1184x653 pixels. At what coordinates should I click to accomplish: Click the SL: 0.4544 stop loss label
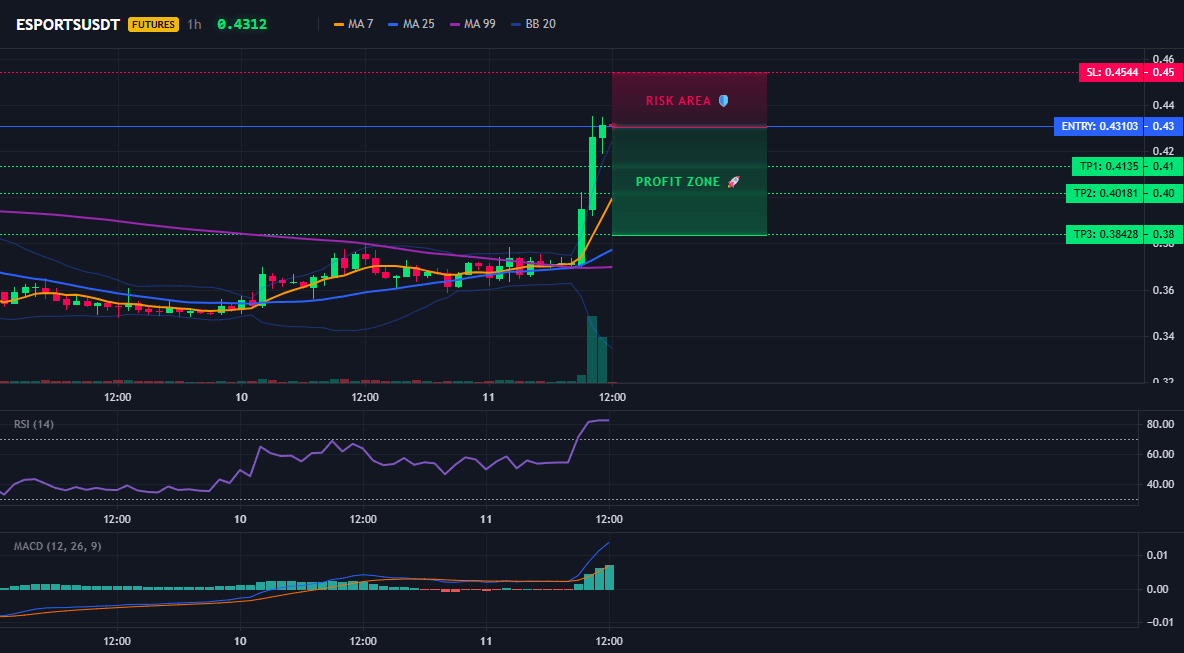click(1111, 73)
